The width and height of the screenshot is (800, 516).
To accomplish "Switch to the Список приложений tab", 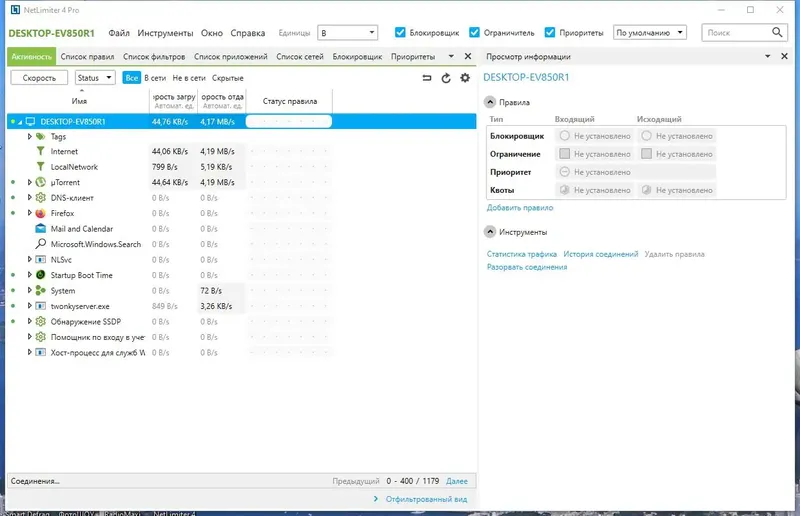I will click(231, 57).
